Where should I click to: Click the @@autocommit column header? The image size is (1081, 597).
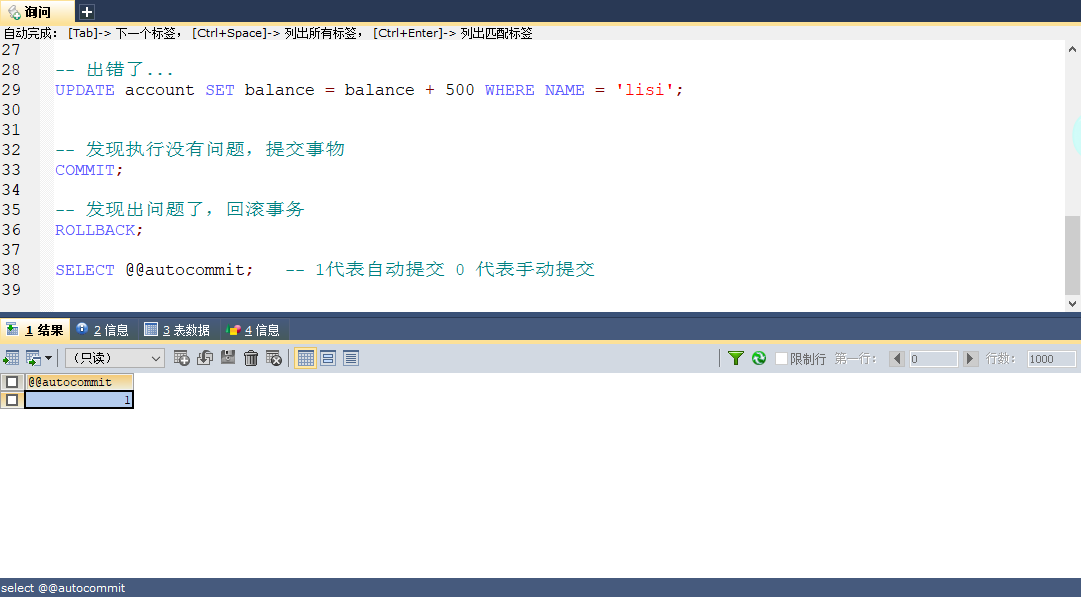[79, 382]
